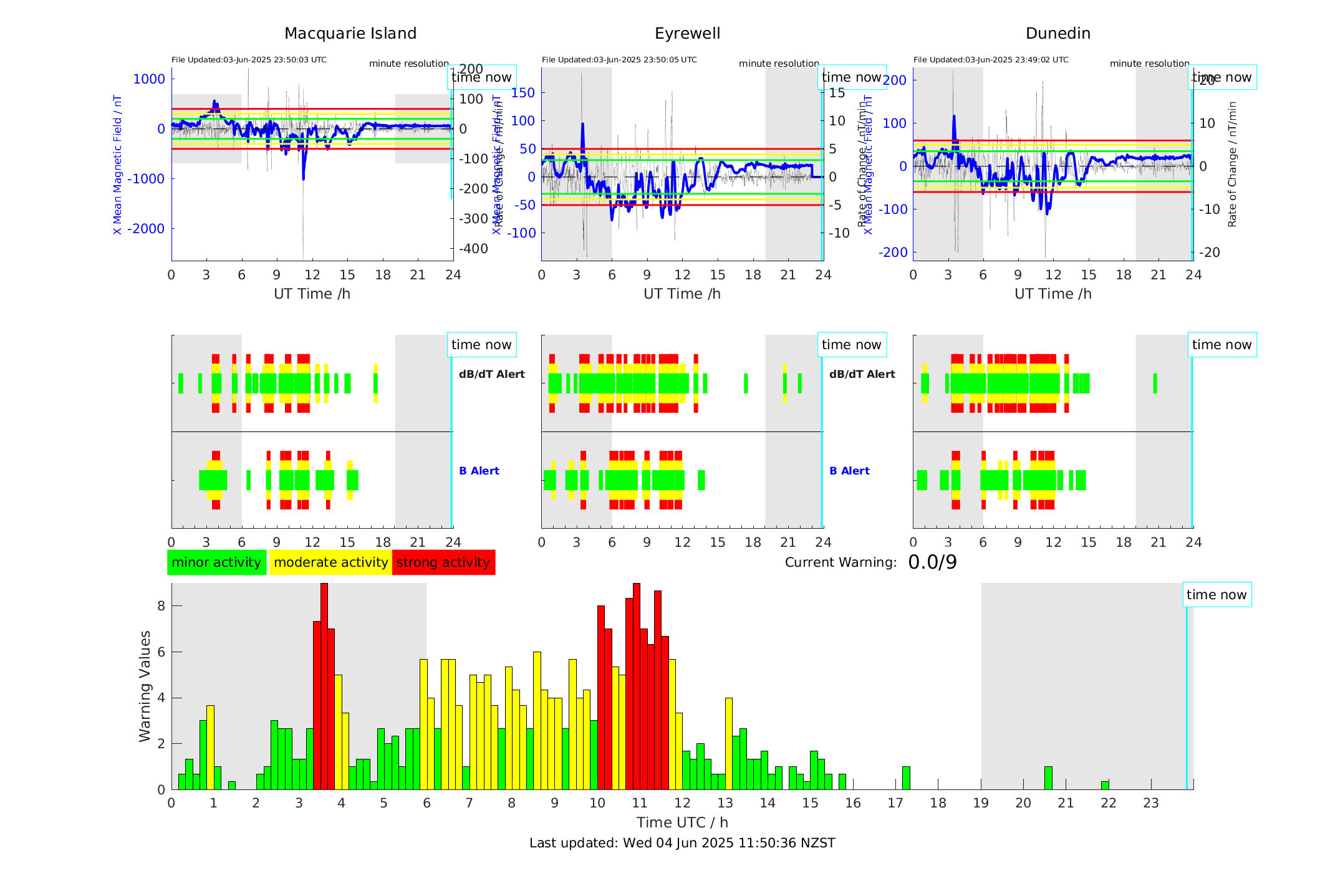Click the 'dB/dT Alert' label beside Macquarie panel
The image size is (1320, 896).
click(x=491, y=374)
